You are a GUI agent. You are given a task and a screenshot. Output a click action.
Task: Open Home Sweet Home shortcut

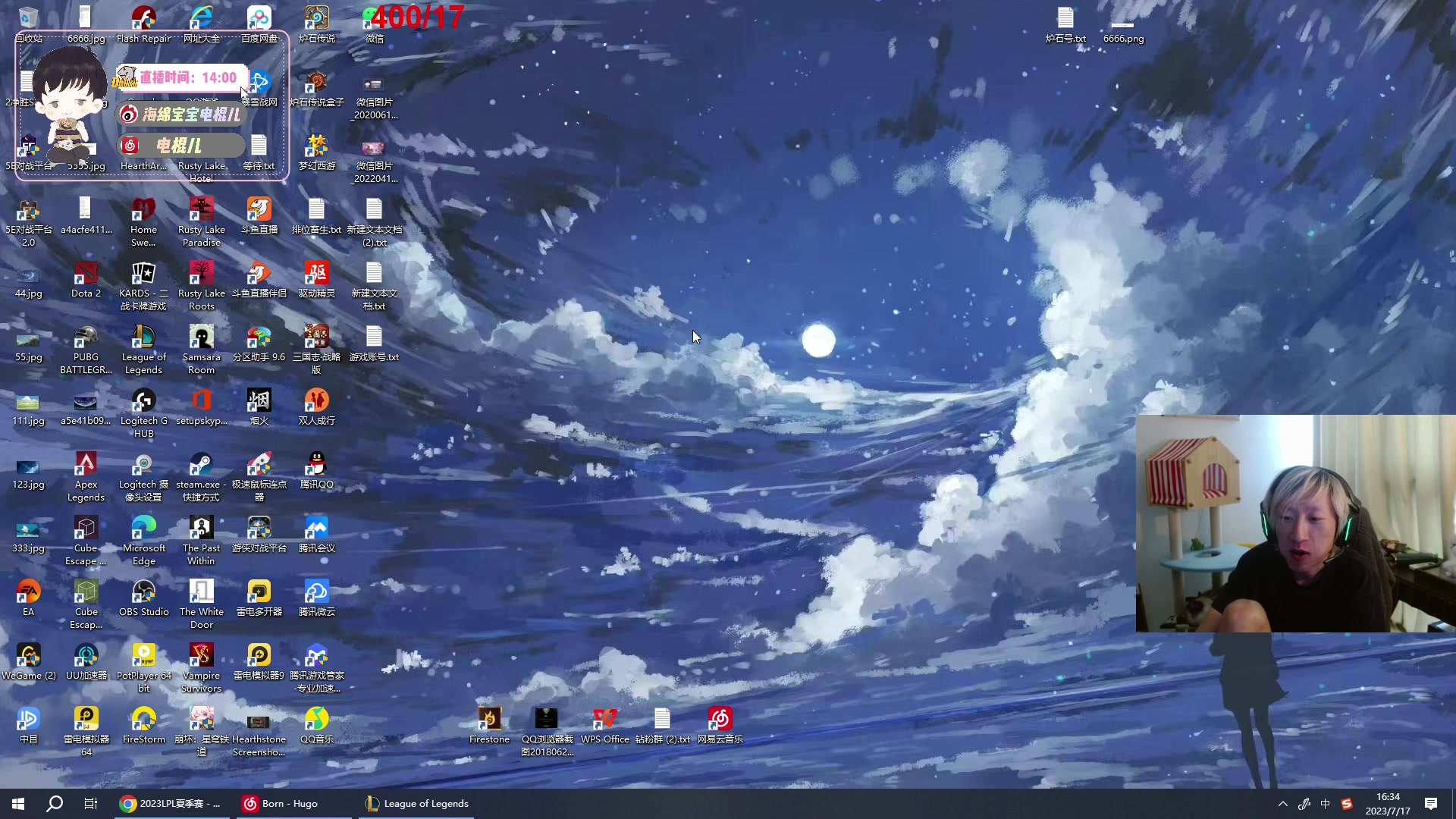[x=143, y=221]
